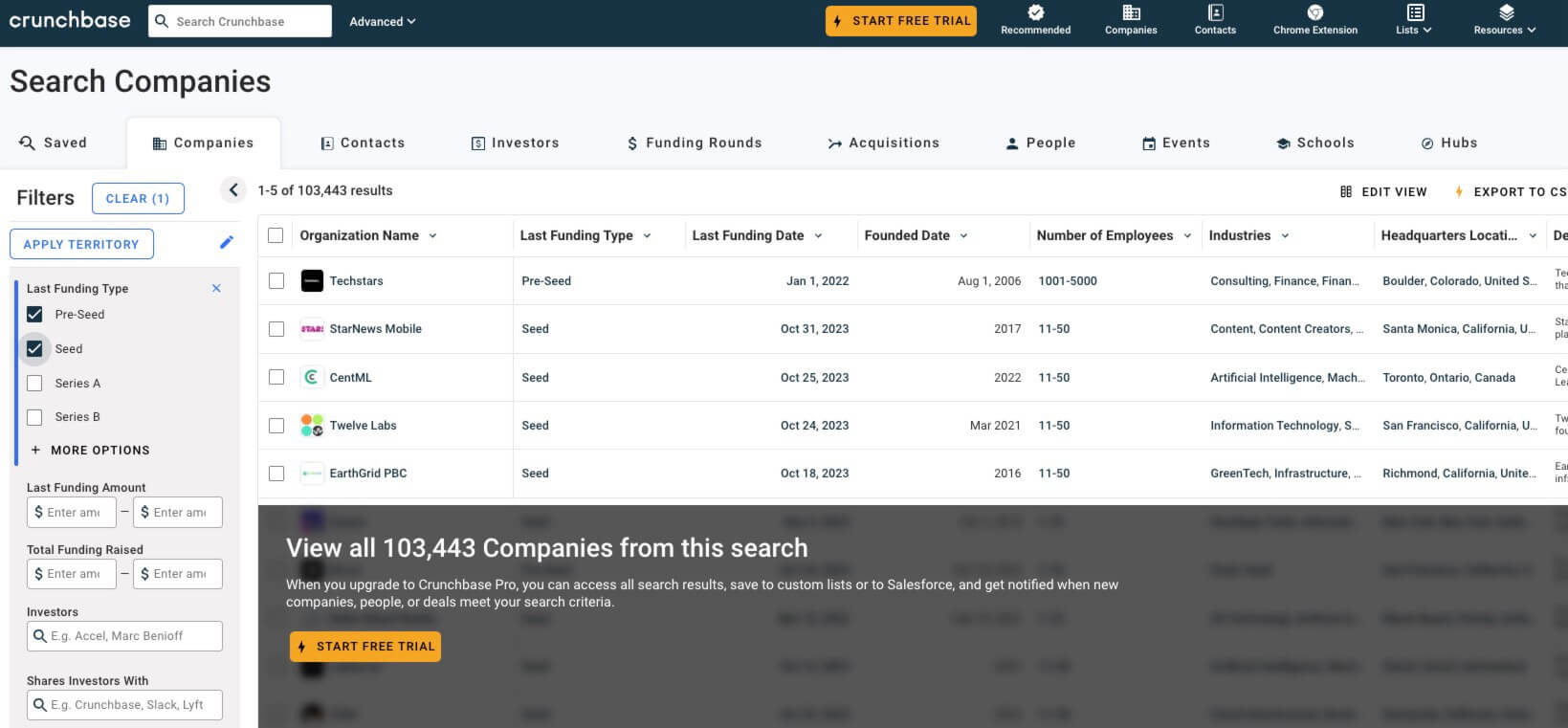Image resolution: width=1568 pixels, height=728 pixels.
Task: Select the StarNews Mobile row checkbox
Action: pos(276,328)
